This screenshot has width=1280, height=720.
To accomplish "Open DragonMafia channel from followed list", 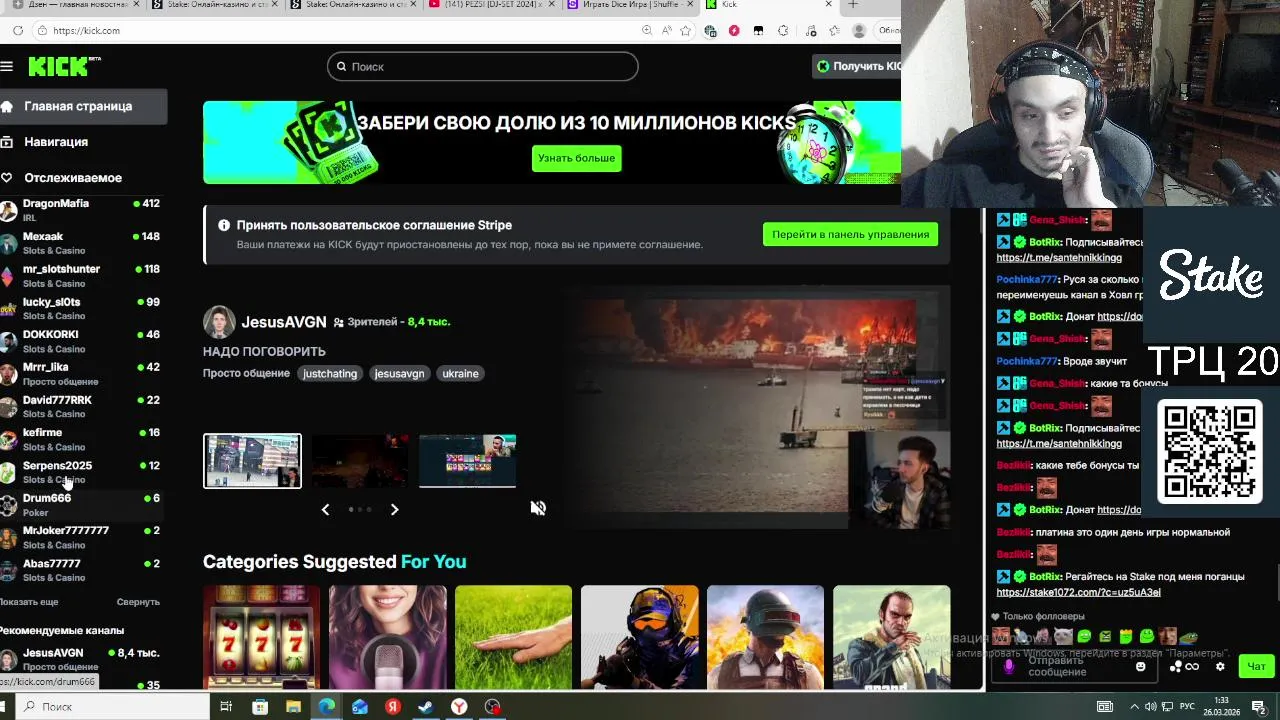I will pyautogui.click(x=80, y=210).
